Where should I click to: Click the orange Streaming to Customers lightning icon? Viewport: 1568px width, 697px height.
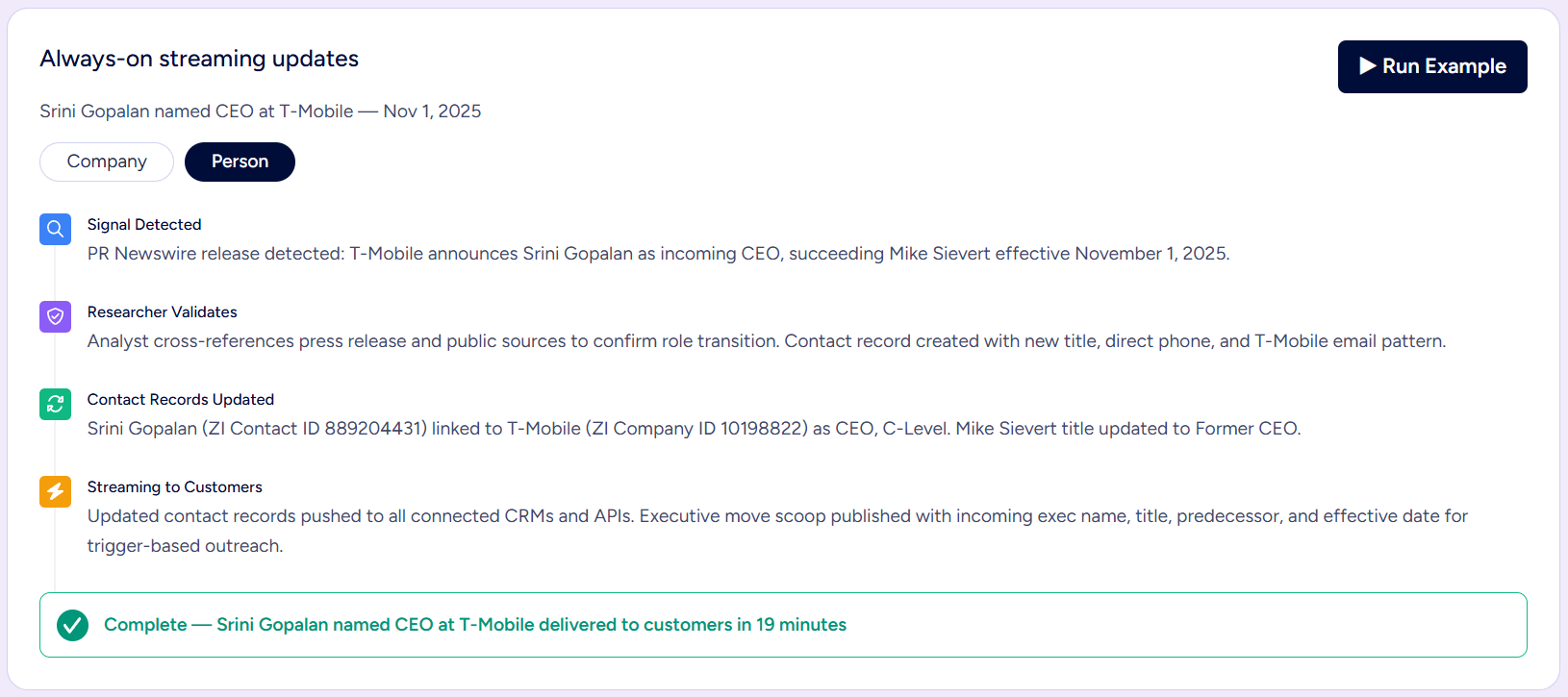tap(55, 491)
